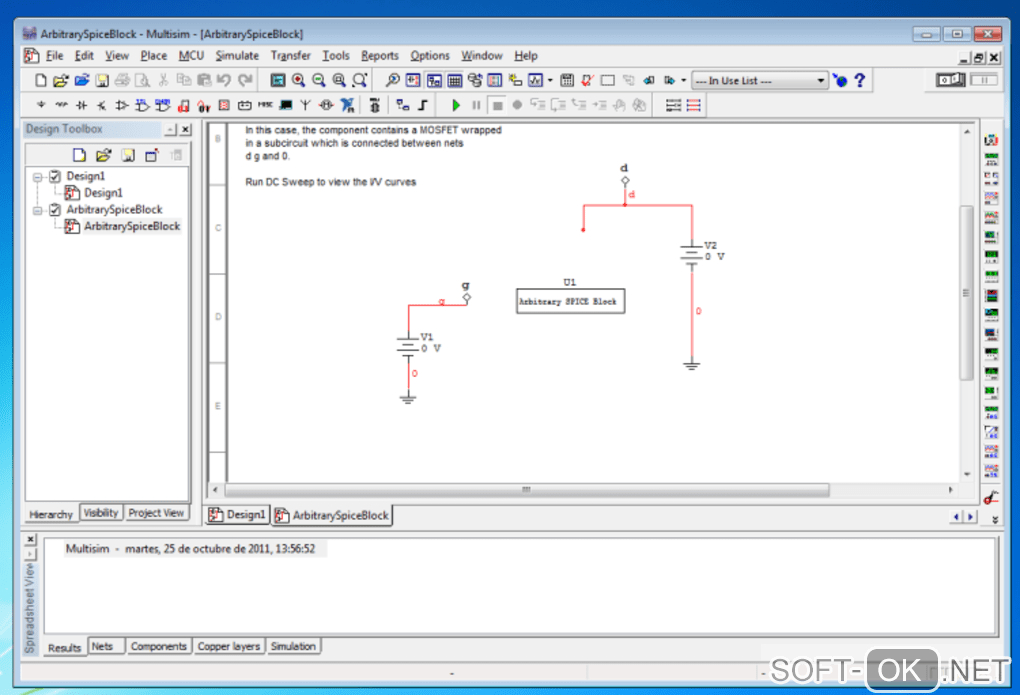The image size is (1020, 695).
Task: Open the Grapher icon in main toolbar
Action: pos(535,81)
